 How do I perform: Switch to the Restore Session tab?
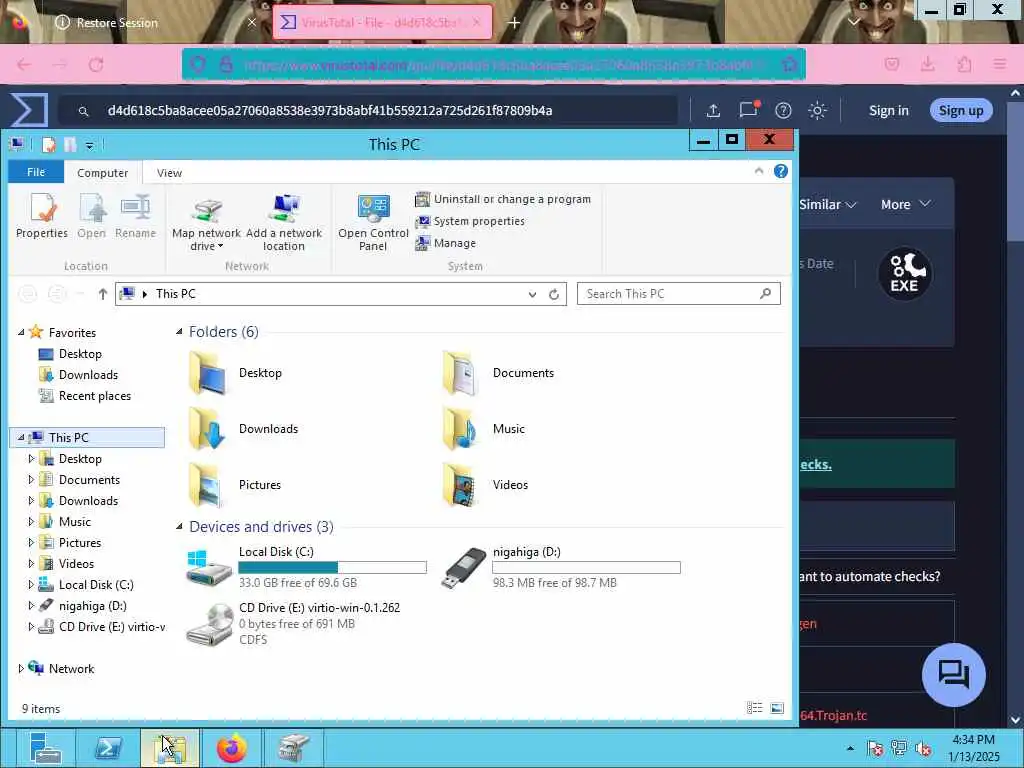click(x=155, y=23)
